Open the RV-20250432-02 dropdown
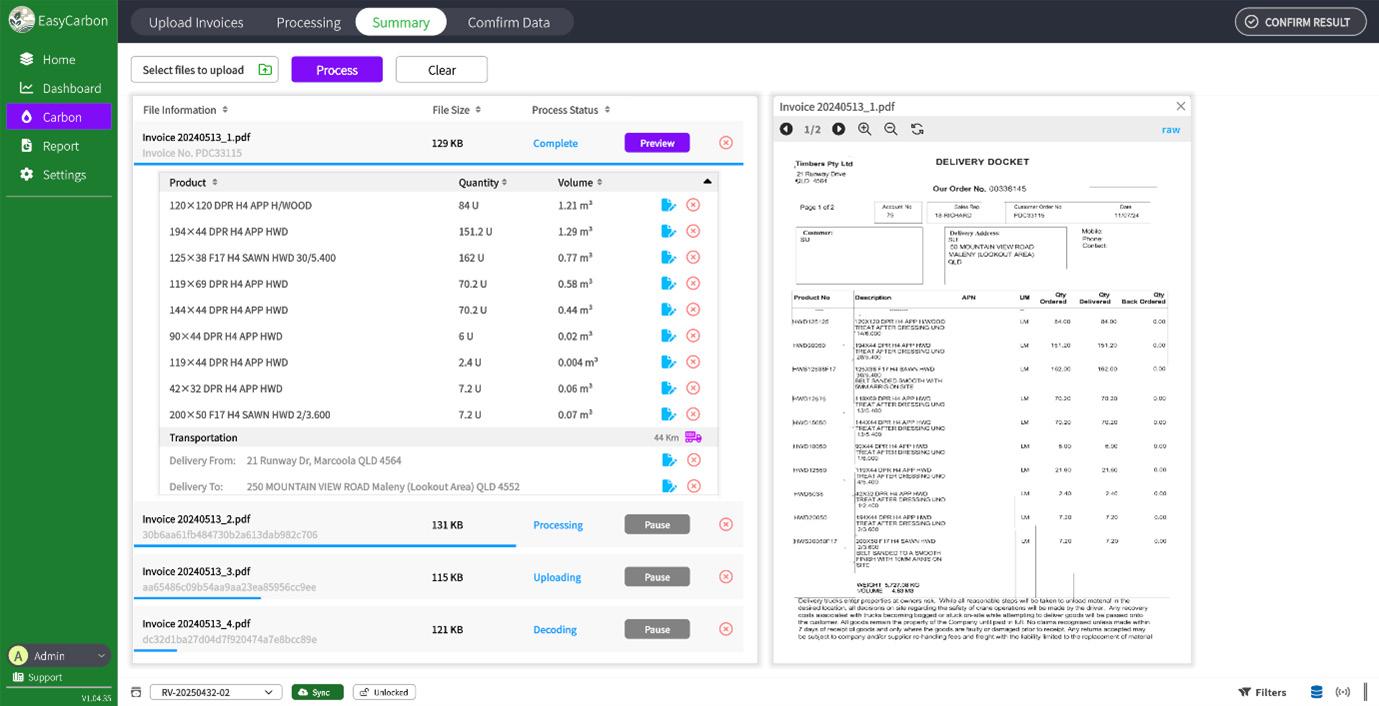Image resolution: width=1379 pixels, height=706 pixels. coord(216,692)
